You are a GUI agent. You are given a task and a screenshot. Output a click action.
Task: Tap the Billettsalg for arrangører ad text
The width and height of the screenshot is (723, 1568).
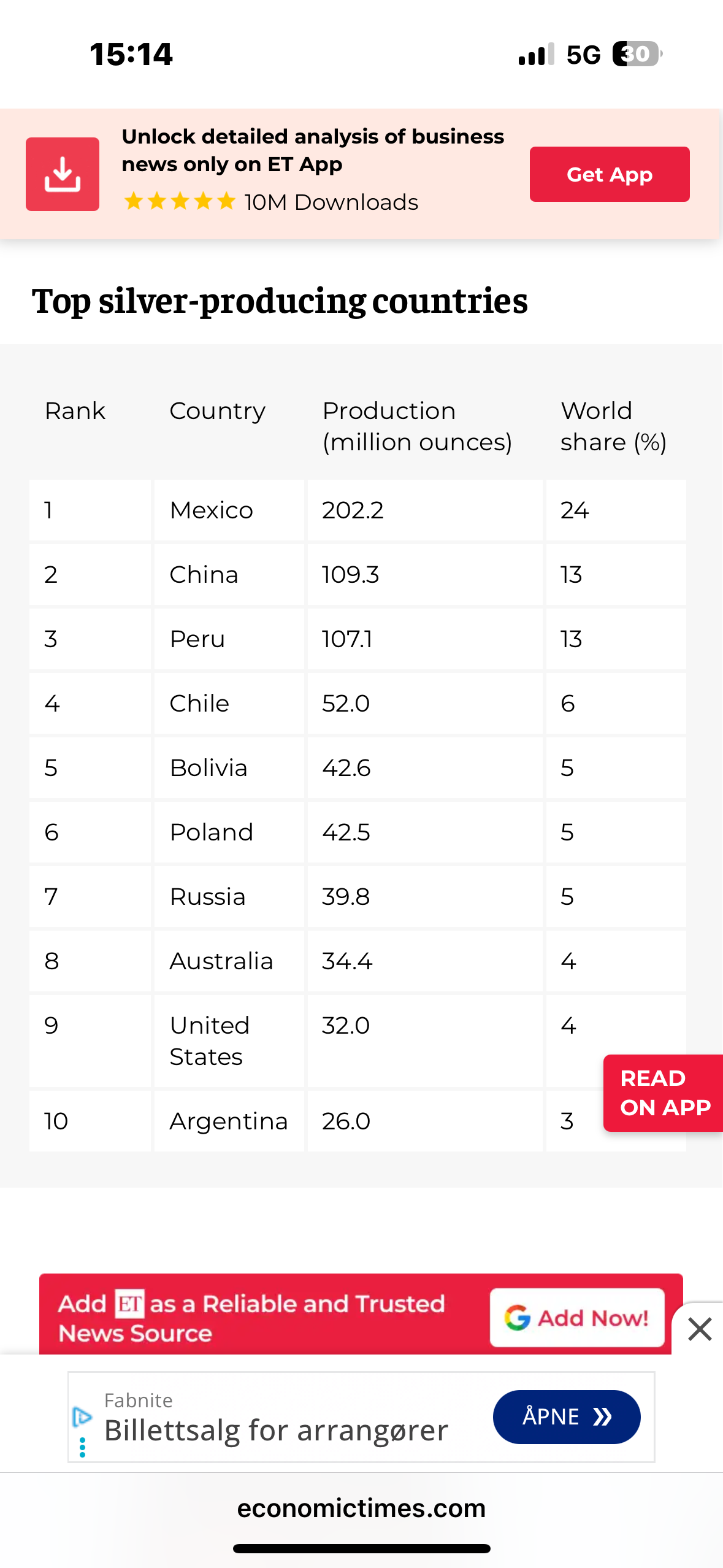pos(276,1431)
